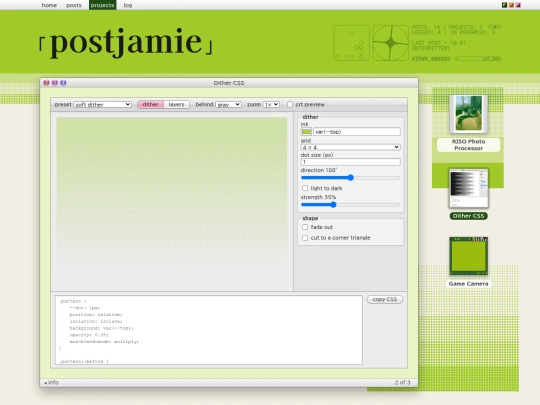Click the RISO Photo Processor thumbnail

pyautogui.click(x=468, y=114)
